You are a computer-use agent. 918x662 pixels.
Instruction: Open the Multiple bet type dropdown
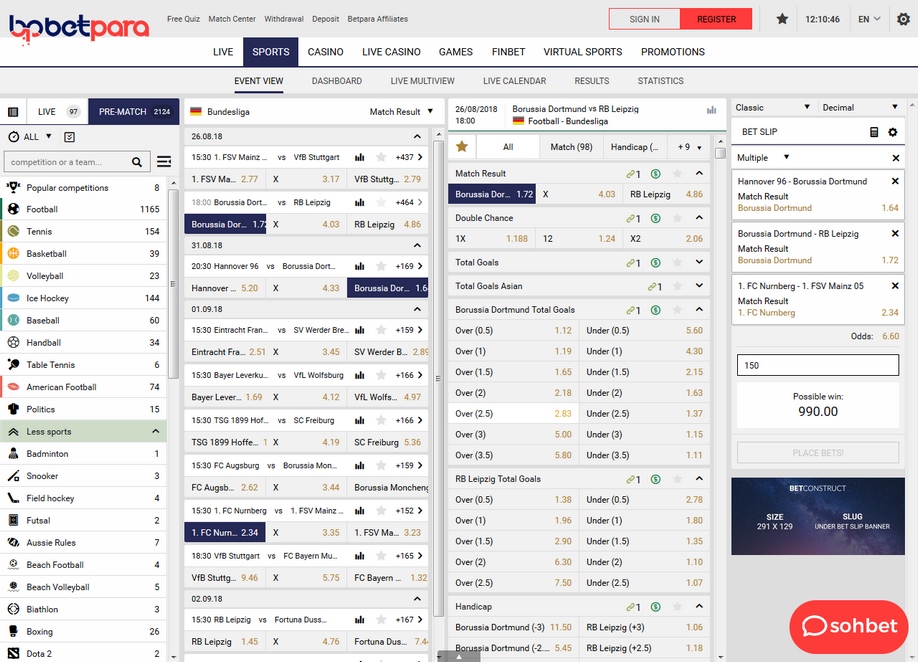tap(763, 158)
